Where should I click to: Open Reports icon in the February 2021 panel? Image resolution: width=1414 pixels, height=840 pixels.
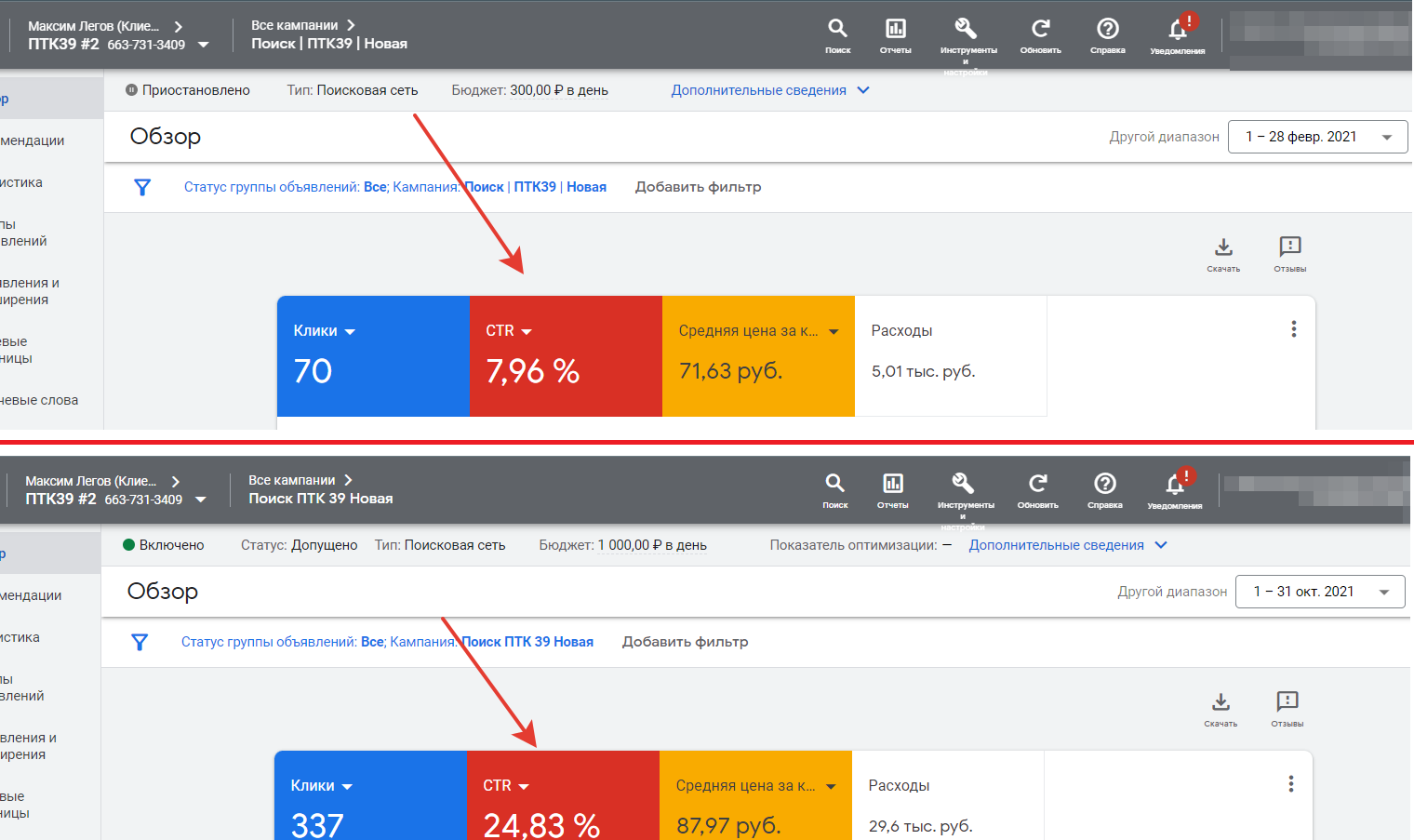896,29
